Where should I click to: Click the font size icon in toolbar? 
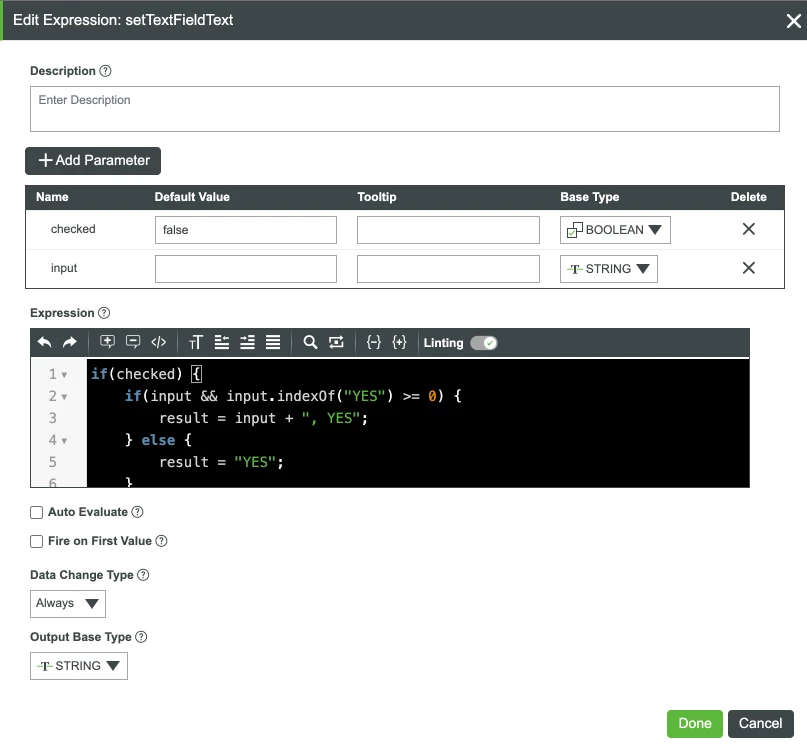tap(196, 342)
